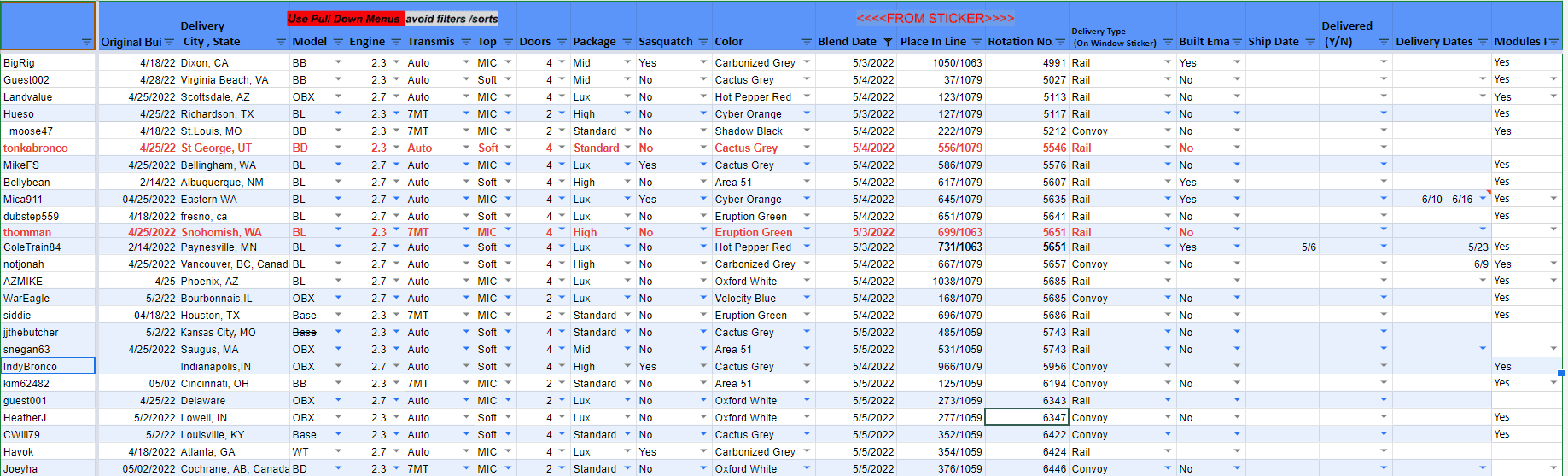Viewport: 1568px width, 476px height.
Task: Expand Model dropdown in BigRig row
Action: point(338,62)
